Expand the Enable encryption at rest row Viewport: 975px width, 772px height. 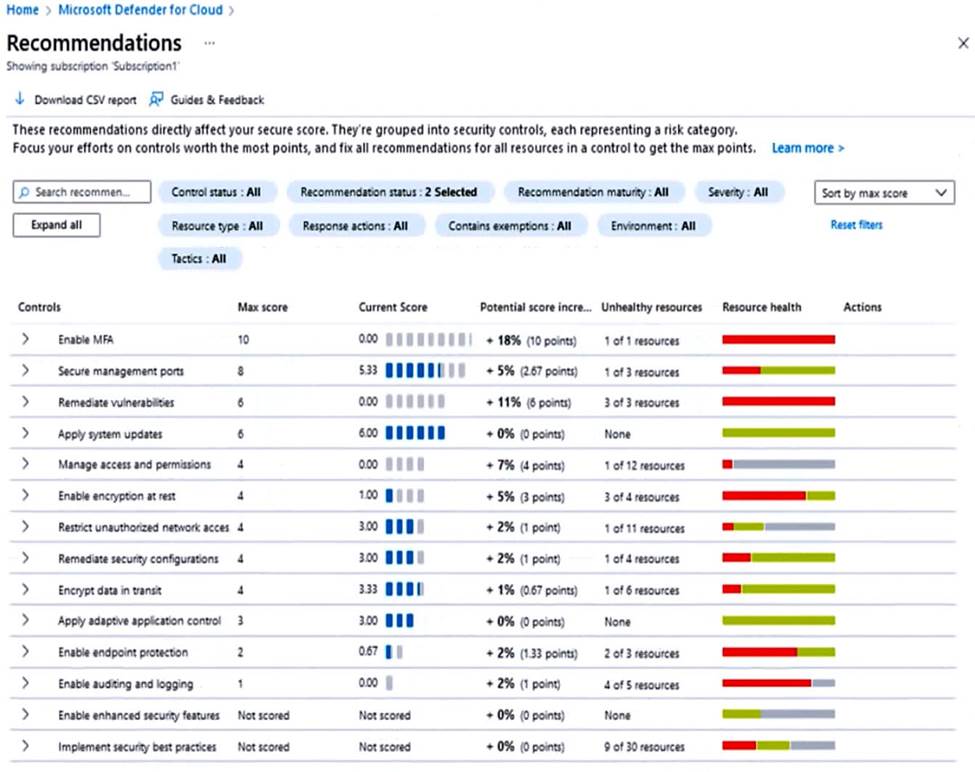(x=25, y=496)
